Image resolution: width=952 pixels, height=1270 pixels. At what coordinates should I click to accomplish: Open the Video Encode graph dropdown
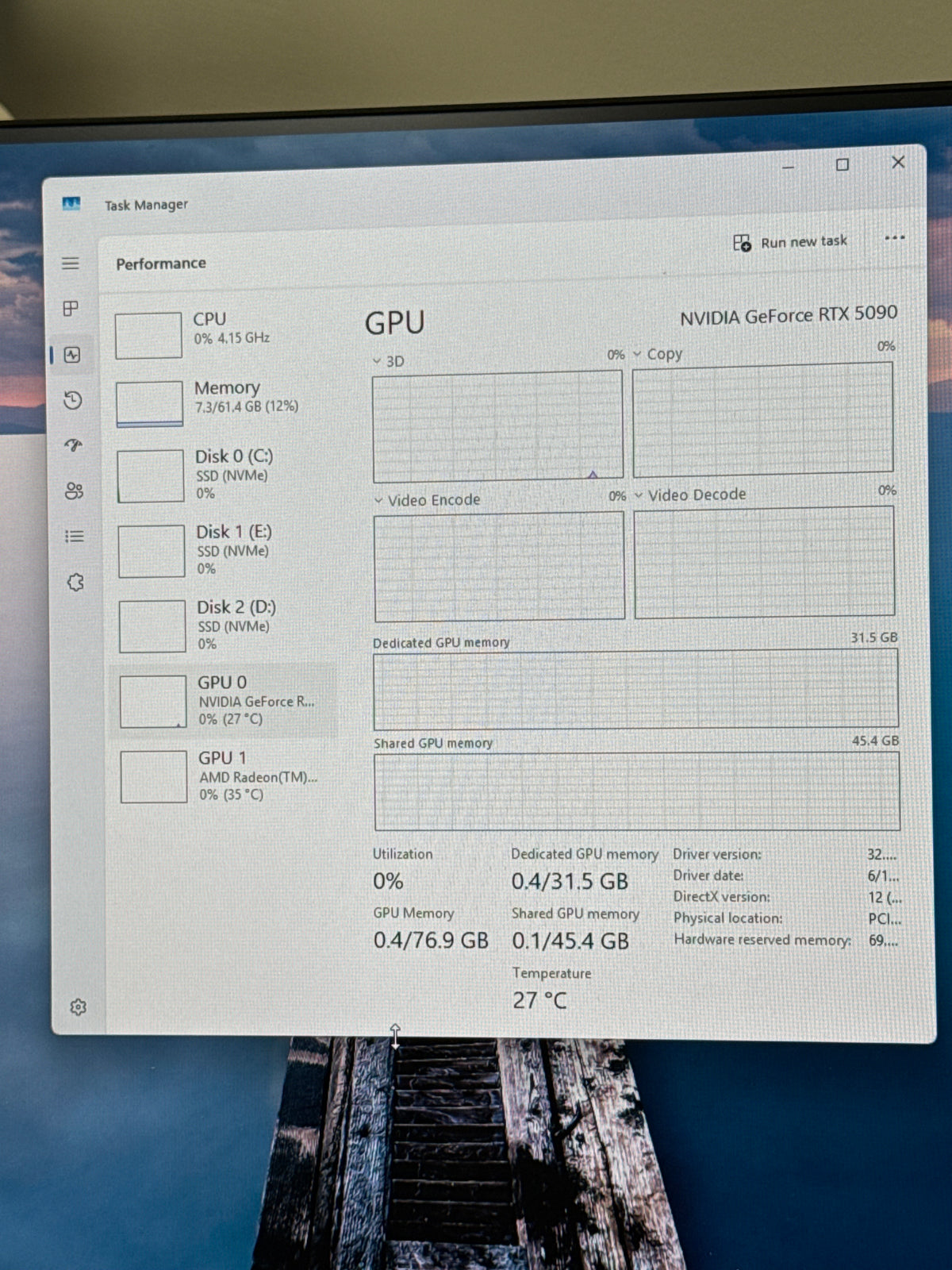pyautogui.click(x=428, y=500)
